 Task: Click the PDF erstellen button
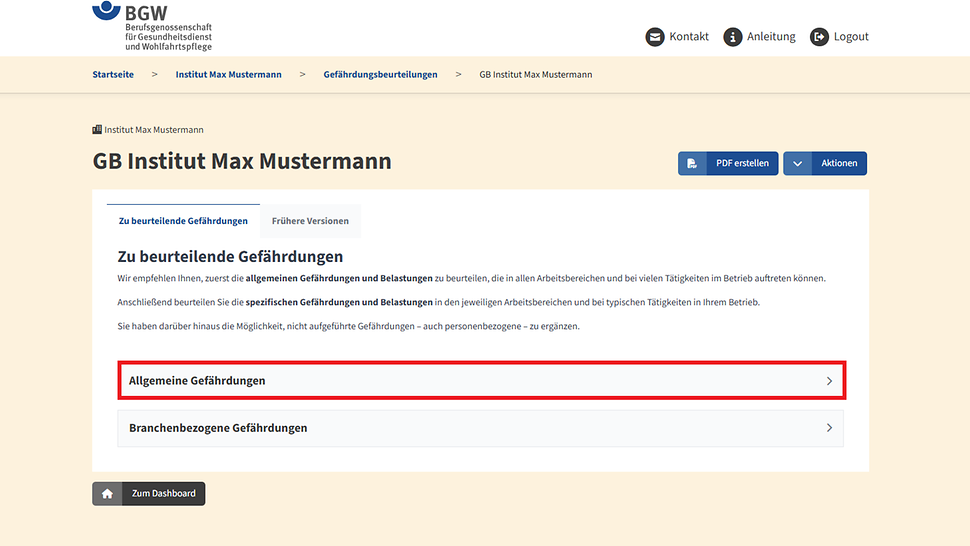[x=728, y=163]
